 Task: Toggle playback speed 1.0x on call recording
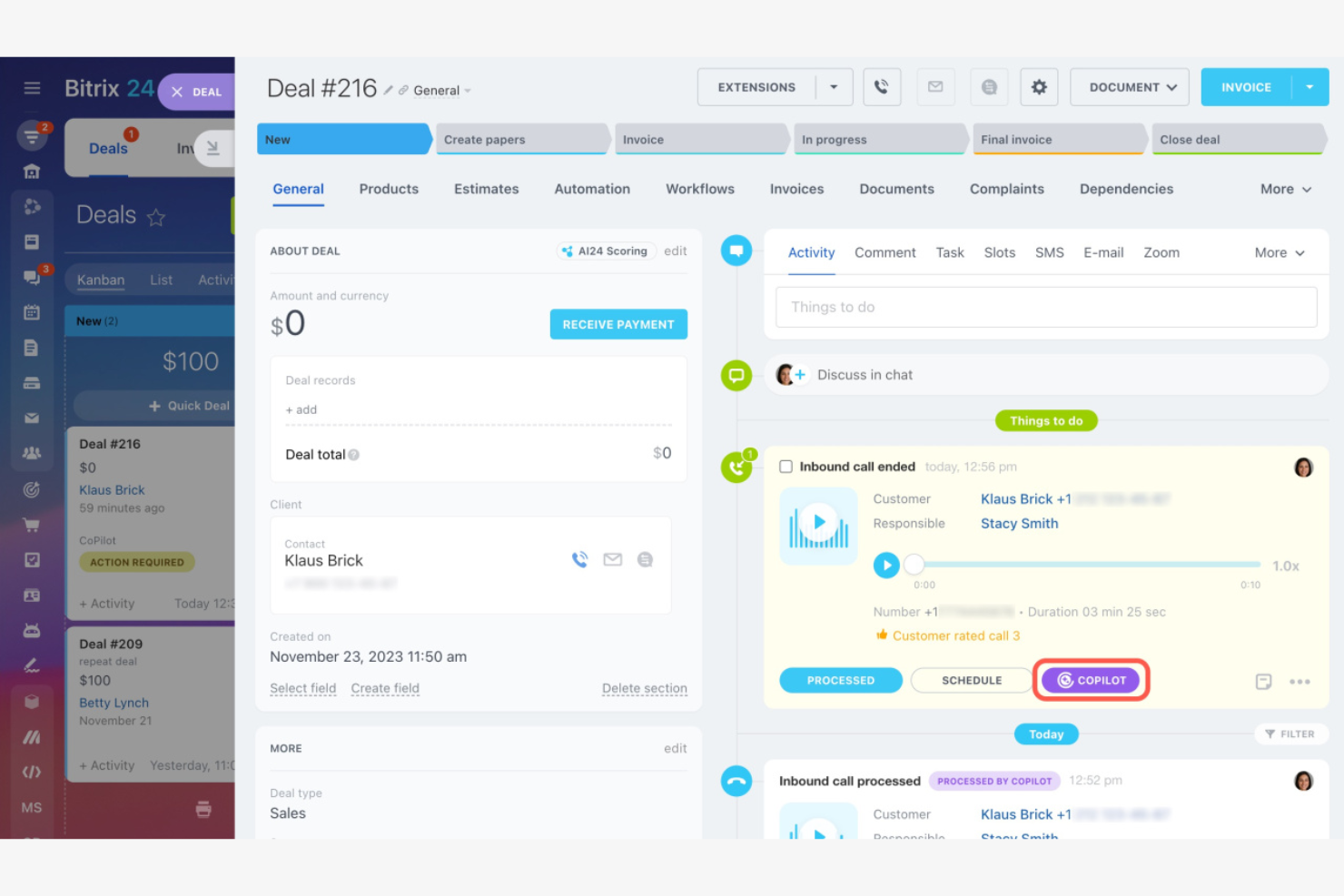(x=1286, y=565)
